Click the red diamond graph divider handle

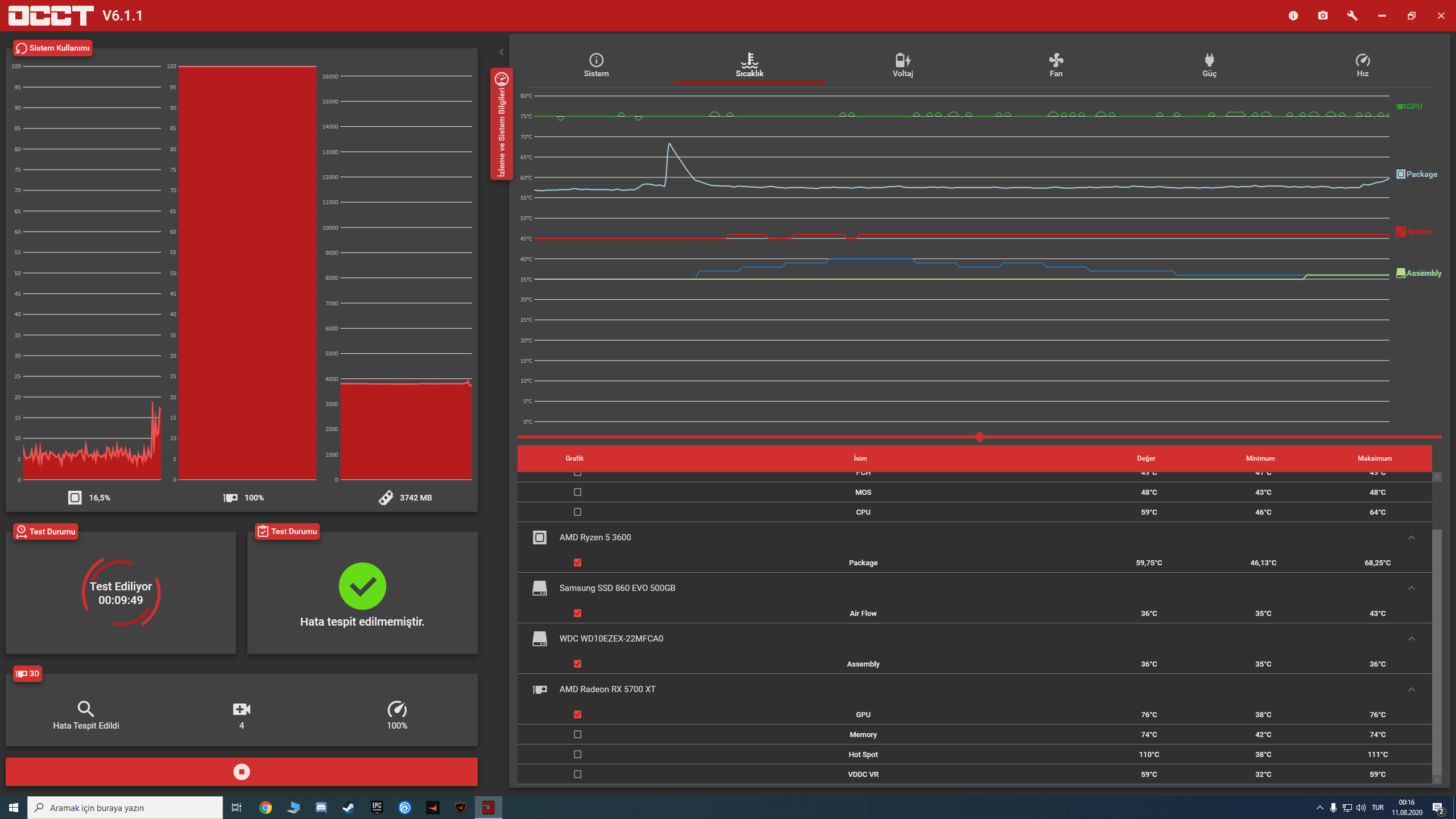click(979, 437)
